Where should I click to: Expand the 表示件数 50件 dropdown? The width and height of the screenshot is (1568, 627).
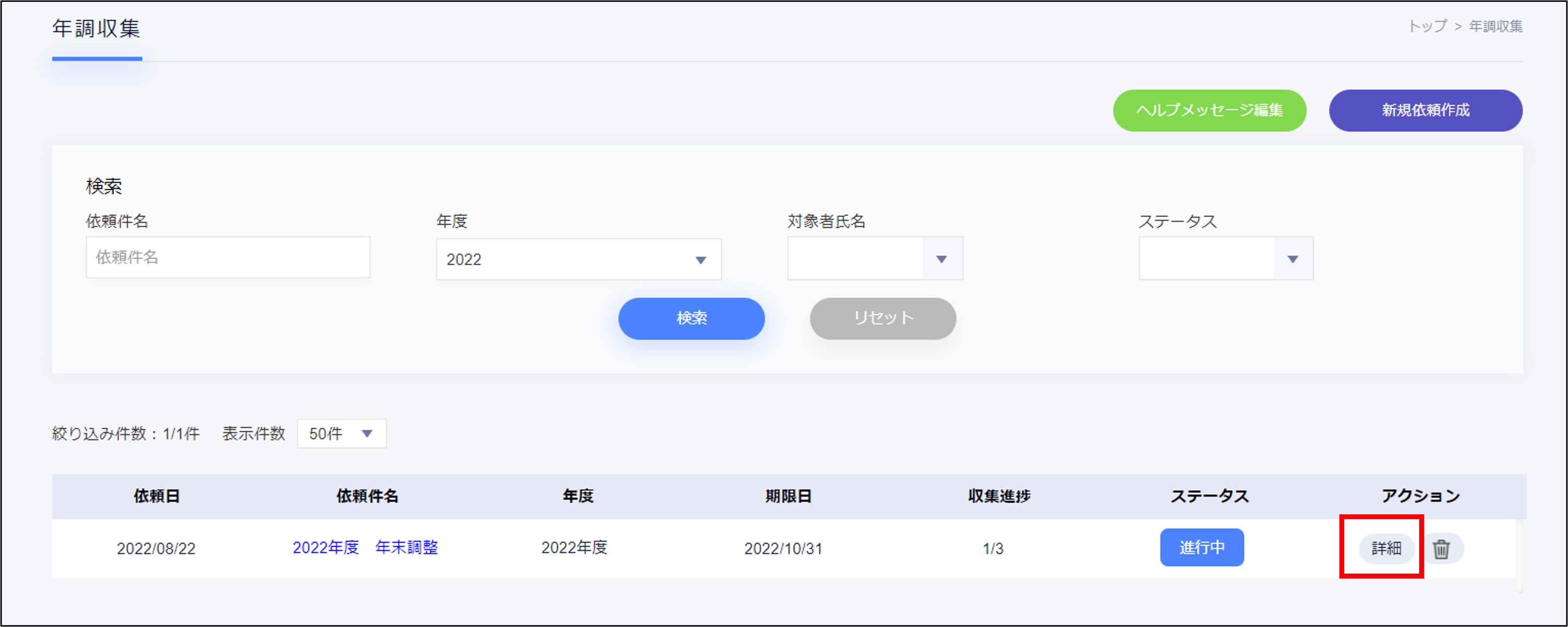click(342, 434)
